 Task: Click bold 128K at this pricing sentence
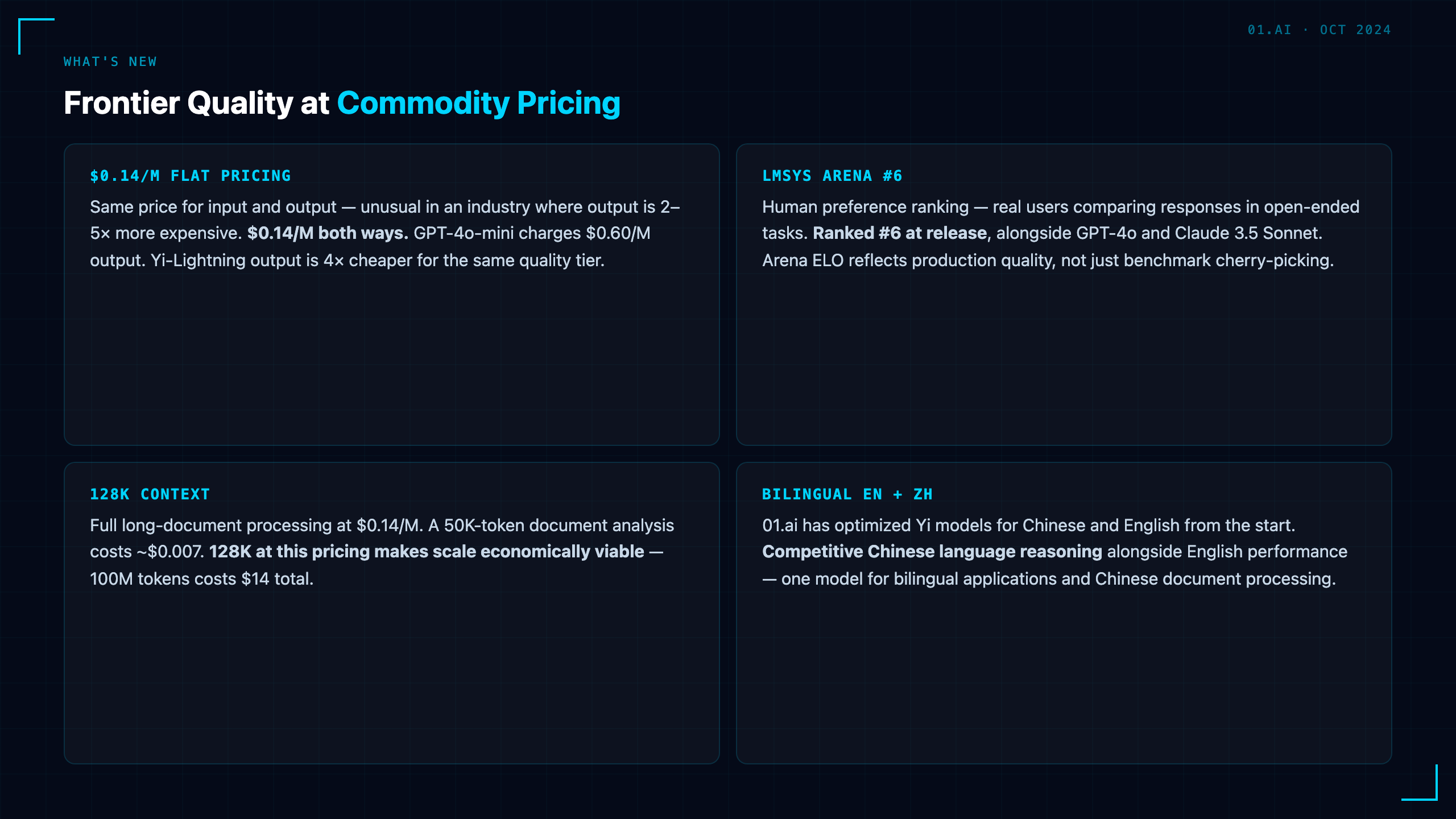click(427, 552)
